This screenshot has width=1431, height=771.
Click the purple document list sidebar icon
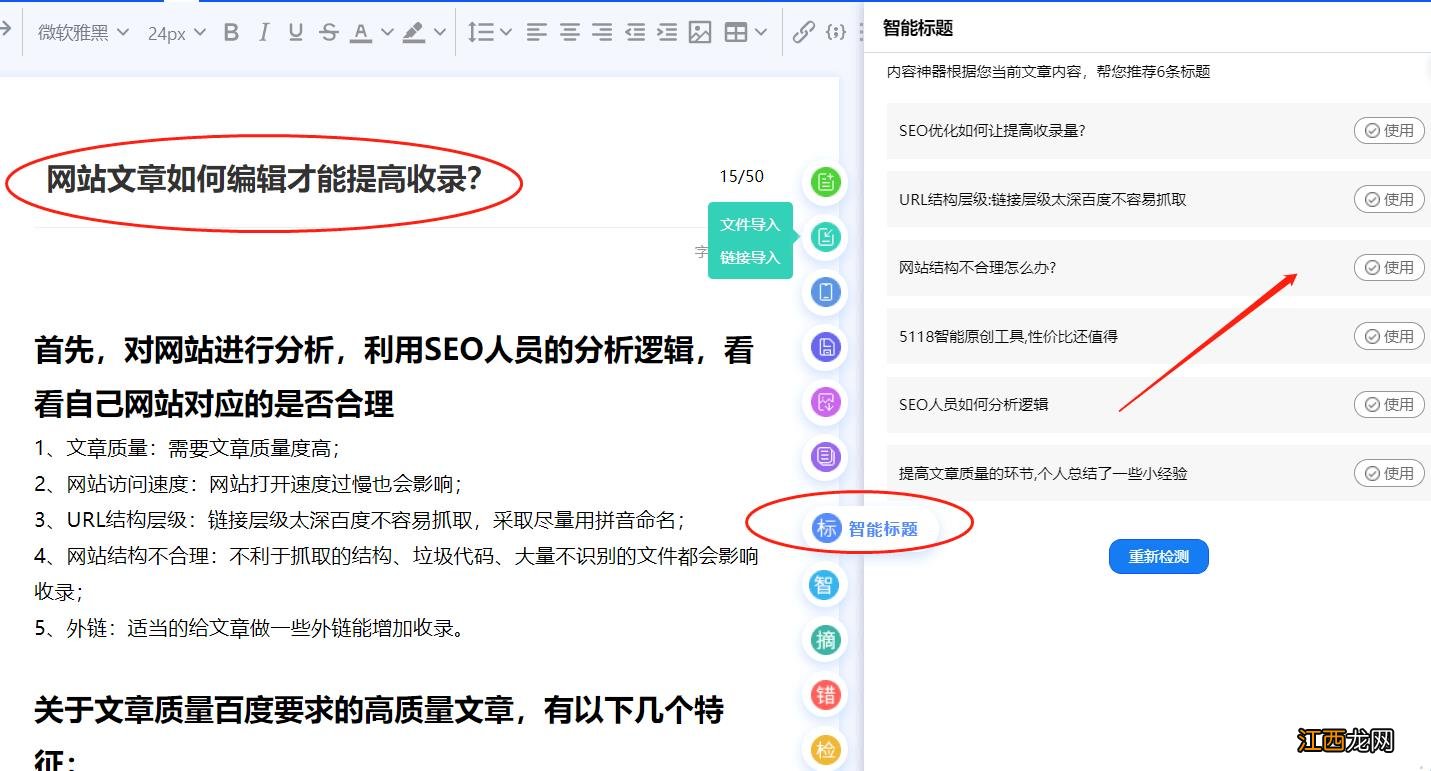[826, 457]
